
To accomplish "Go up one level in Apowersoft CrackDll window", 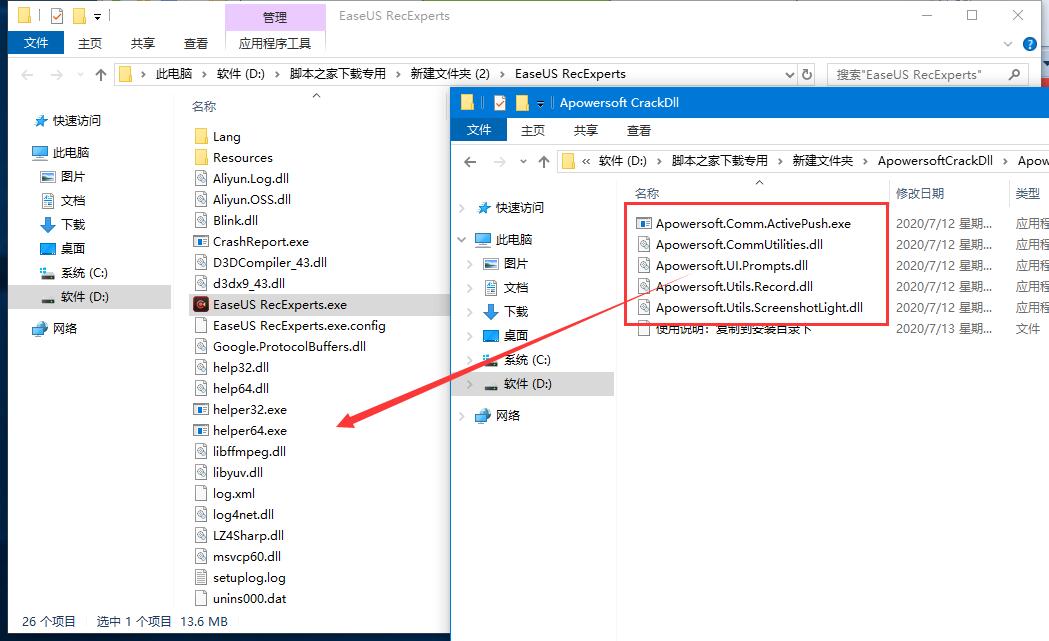I will tap(544, 161).
